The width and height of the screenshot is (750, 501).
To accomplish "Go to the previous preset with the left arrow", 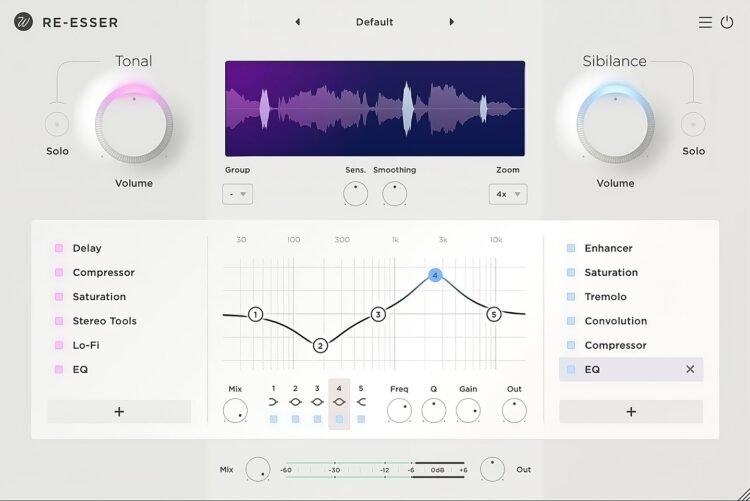I will (297, 22).
